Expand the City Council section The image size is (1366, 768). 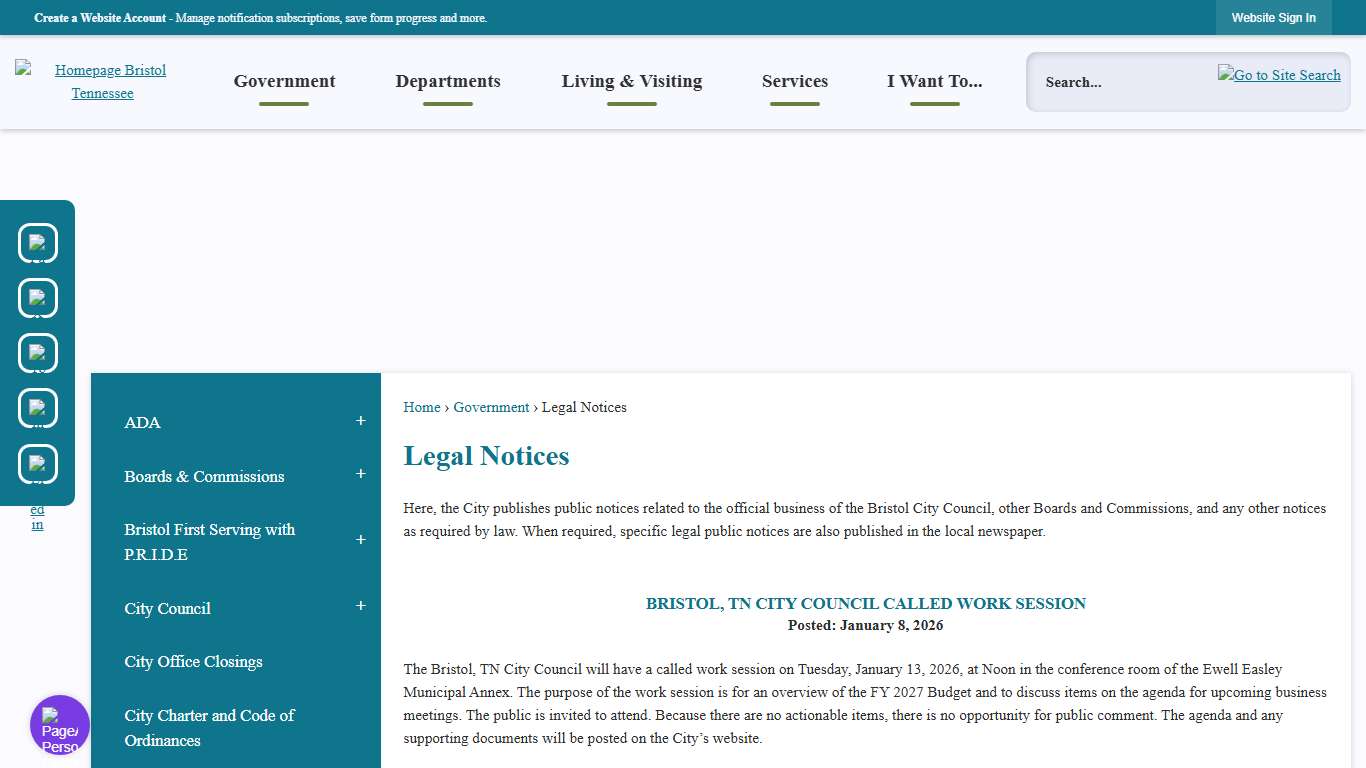pos(360,606)
